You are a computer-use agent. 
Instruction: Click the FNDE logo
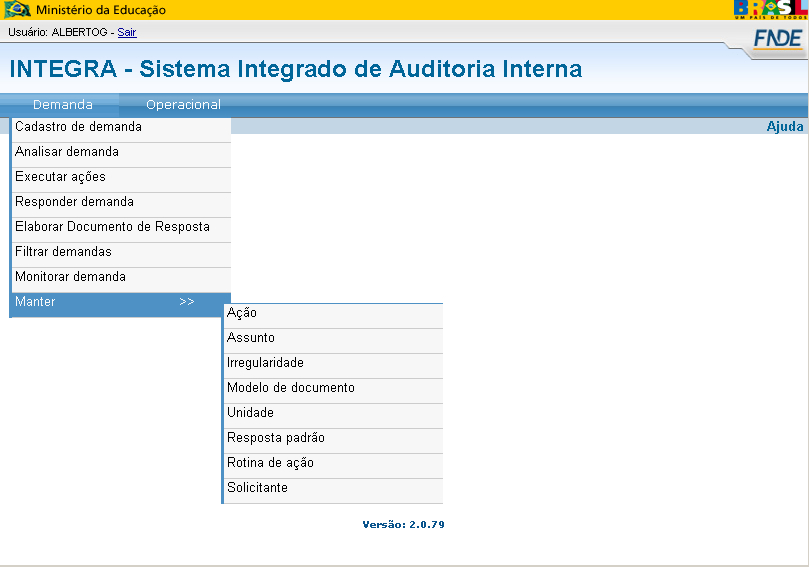click(x=778, y=39)
